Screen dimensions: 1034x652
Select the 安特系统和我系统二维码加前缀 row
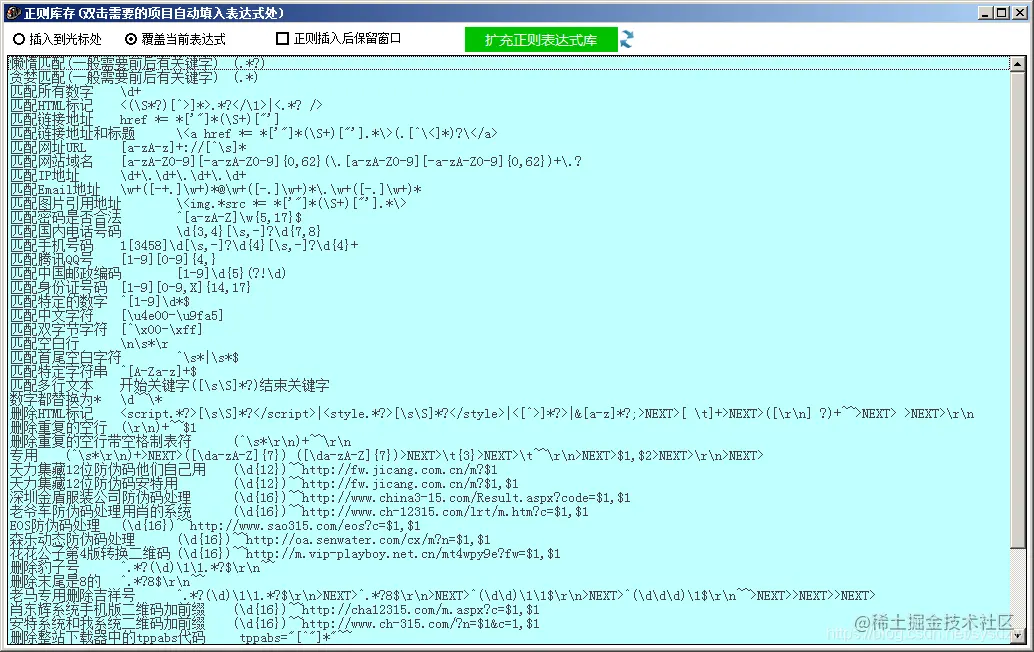click(x=508, y=624)
